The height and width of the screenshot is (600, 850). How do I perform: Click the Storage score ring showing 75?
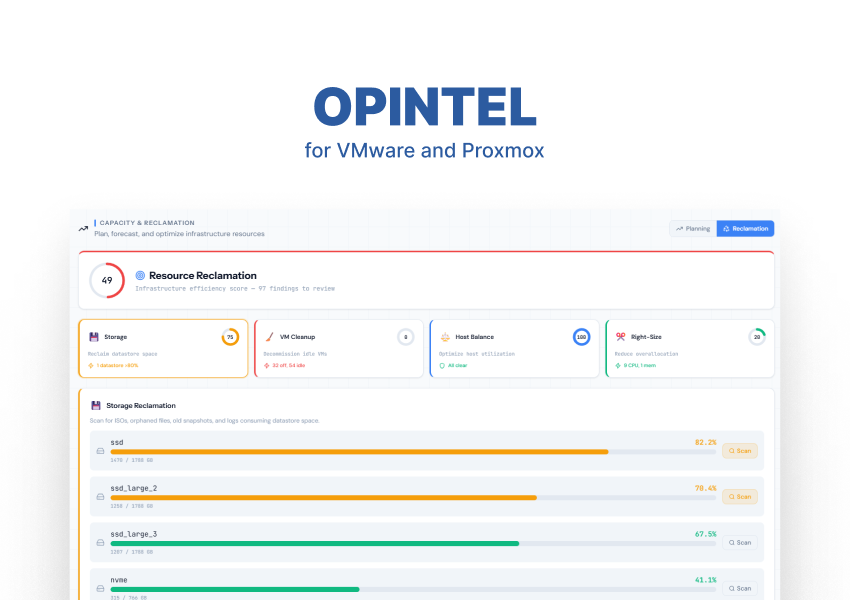coord(230,337)
